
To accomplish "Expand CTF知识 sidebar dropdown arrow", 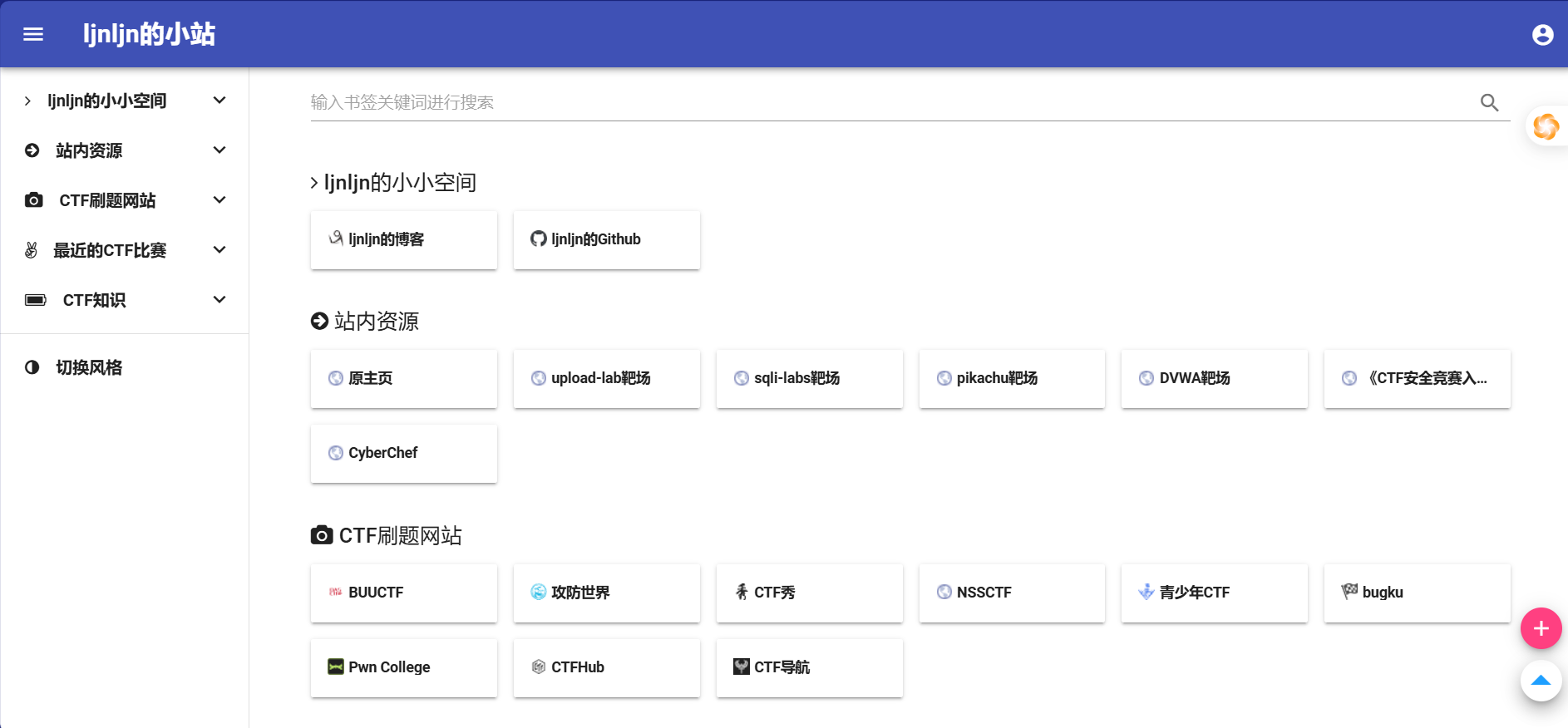I will 219,300.
